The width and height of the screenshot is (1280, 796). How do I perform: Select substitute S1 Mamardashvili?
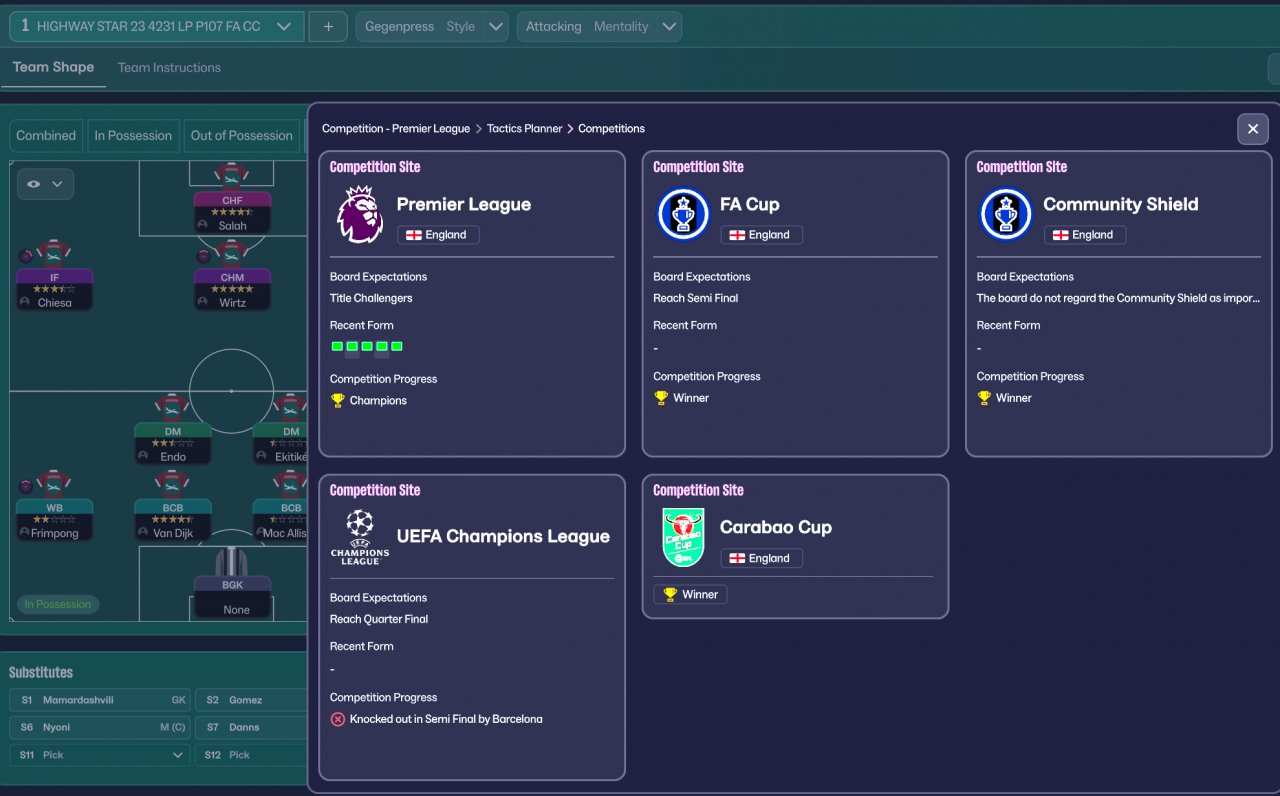pyautogui.click(x=99, y=700)
